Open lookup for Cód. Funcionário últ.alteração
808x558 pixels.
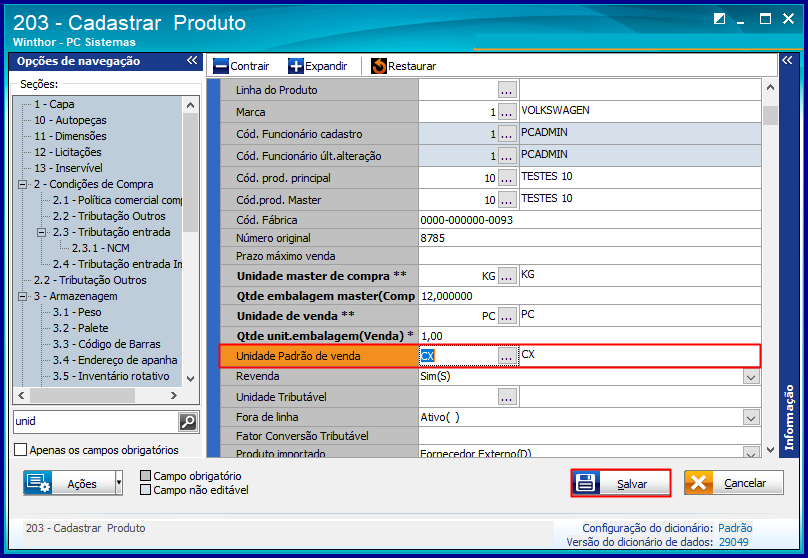coord(507,156)
